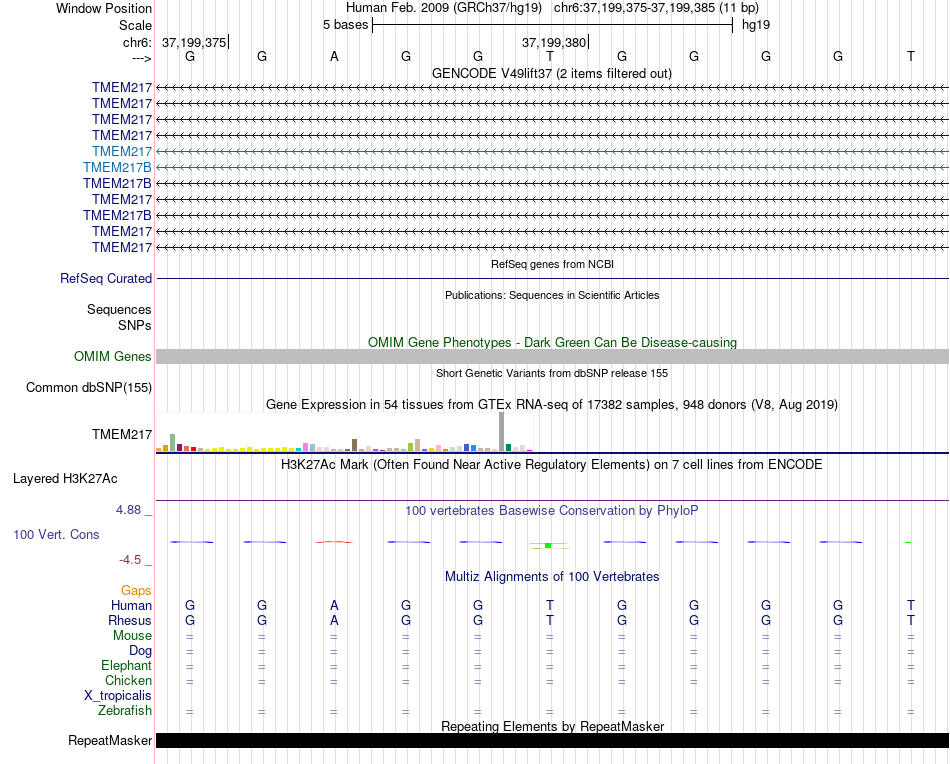Open Repeating Elements by RepeatMasker title
This screenshot has height=764, width=950.
click(x=552, y=726)
